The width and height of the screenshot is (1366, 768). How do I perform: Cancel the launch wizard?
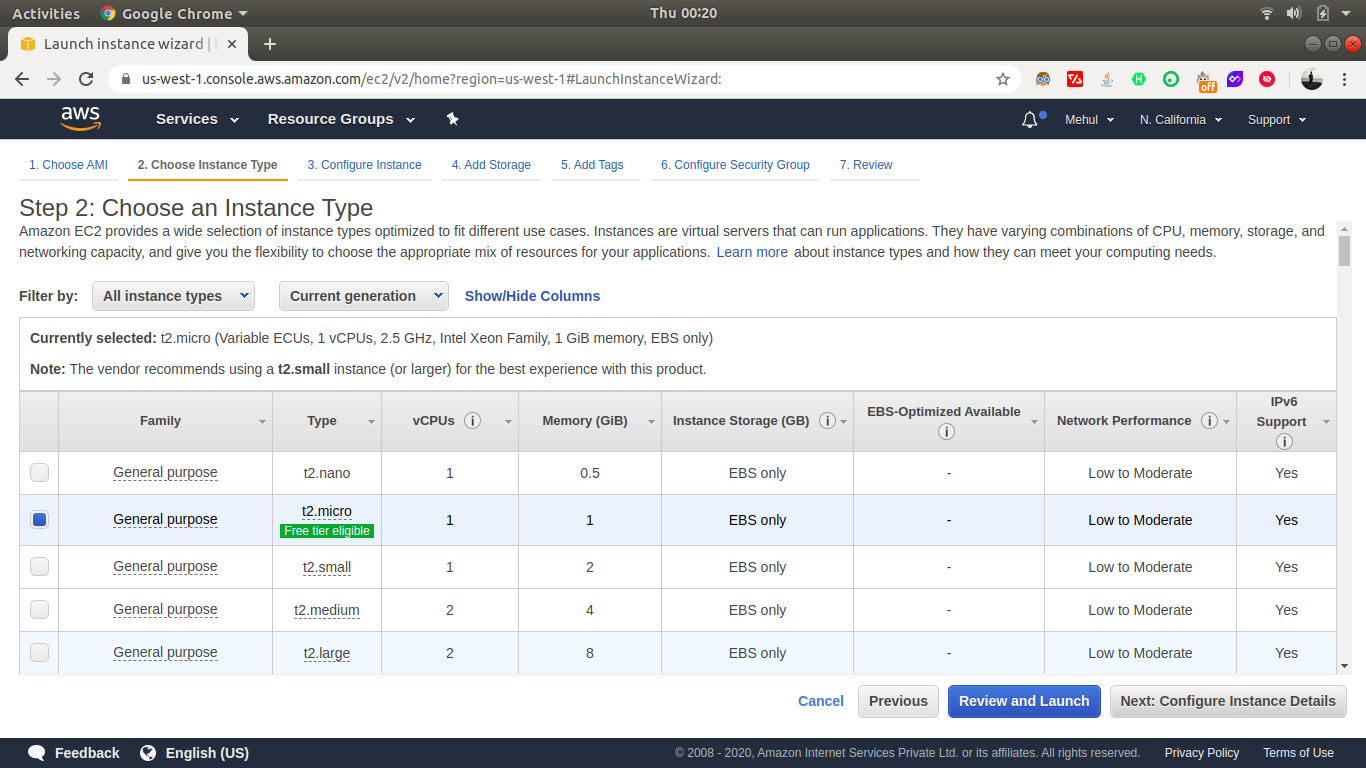(821, 701)
